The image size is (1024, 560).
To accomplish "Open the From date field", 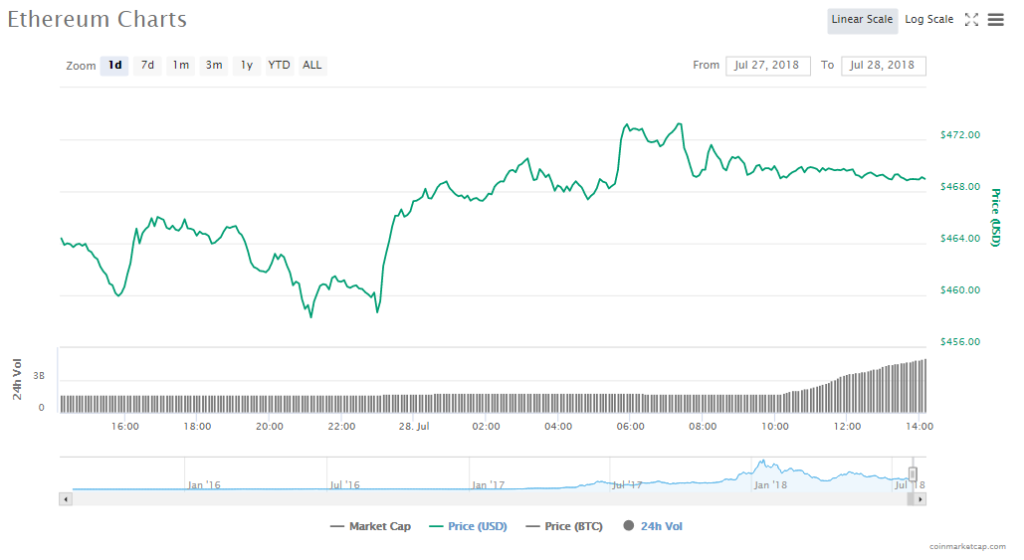I will point(768,66).
